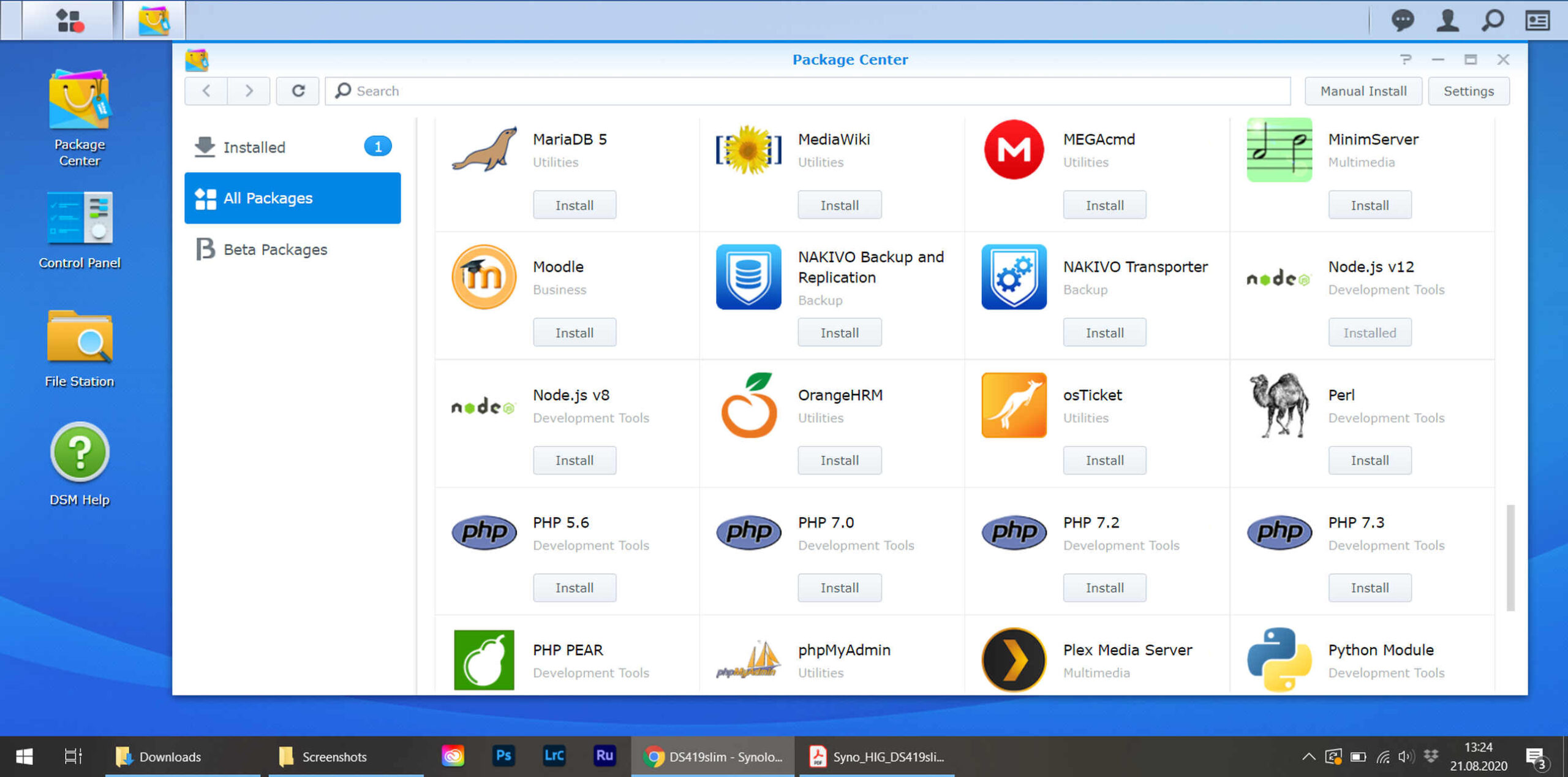Click the DSM top bar search icon
1568x777 pixels.
pos(1493,20)
